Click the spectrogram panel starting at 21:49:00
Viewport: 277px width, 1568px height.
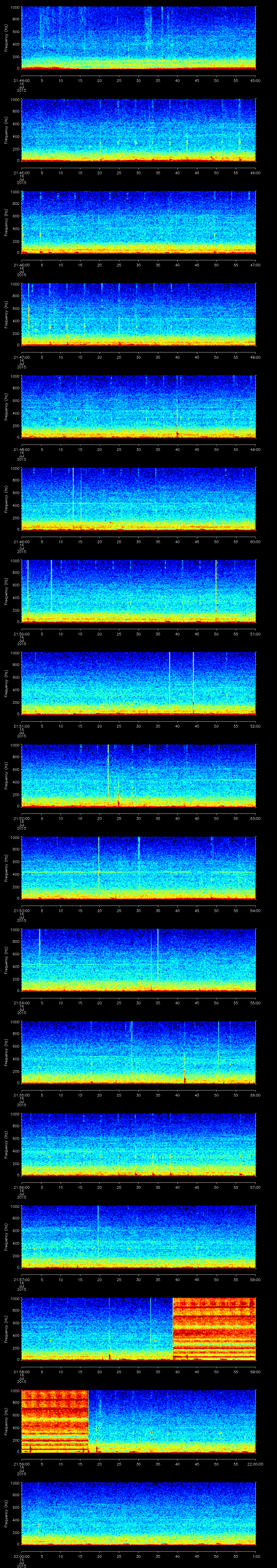[x=138, y=499]
